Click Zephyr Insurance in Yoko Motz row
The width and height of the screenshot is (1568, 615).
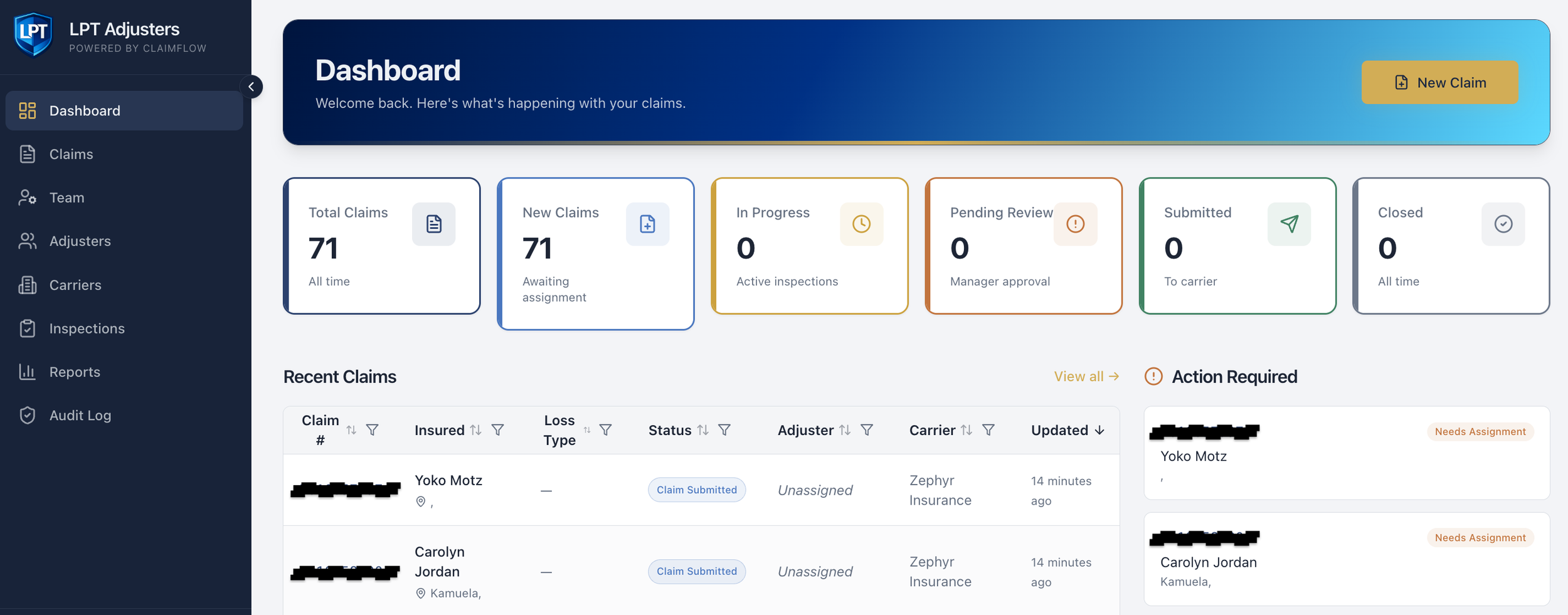click(940, 490)
